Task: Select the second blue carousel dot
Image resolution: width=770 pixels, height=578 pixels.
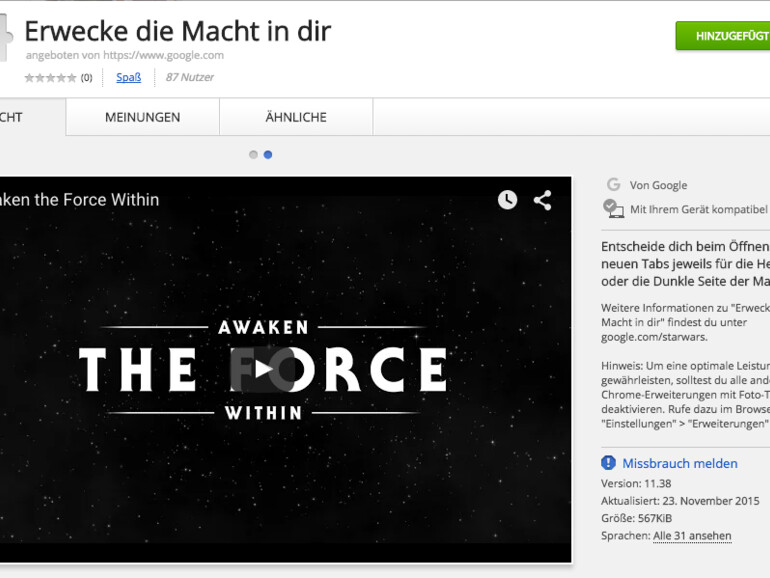Action: tap(268, 155)
